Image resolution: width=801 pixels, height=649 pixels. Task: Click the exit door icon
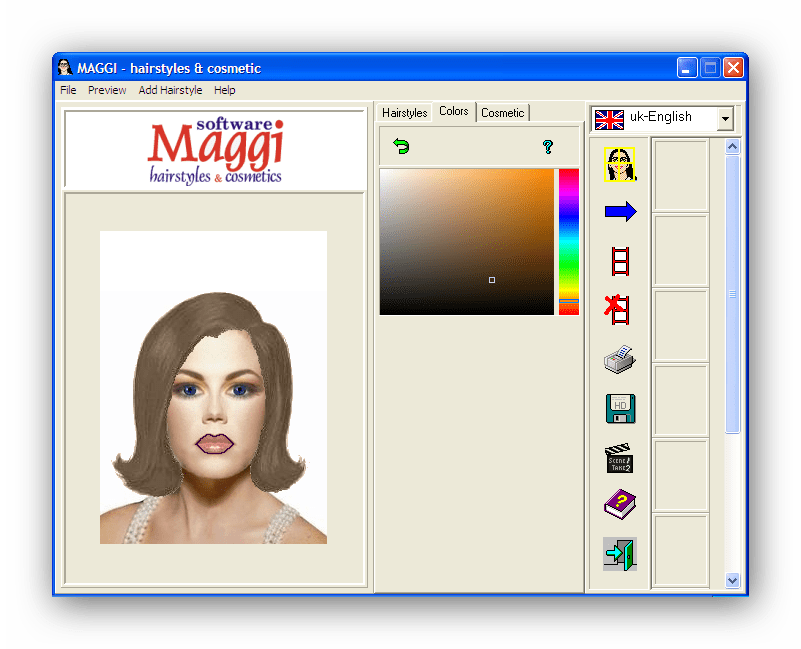coord(620,553)
